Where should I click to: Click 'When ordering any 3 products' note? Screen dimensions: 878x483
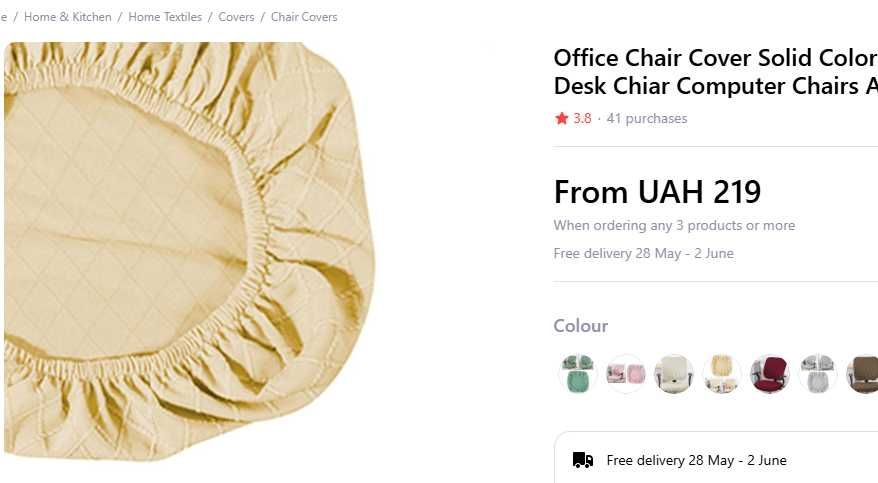(x=674, y=226)
